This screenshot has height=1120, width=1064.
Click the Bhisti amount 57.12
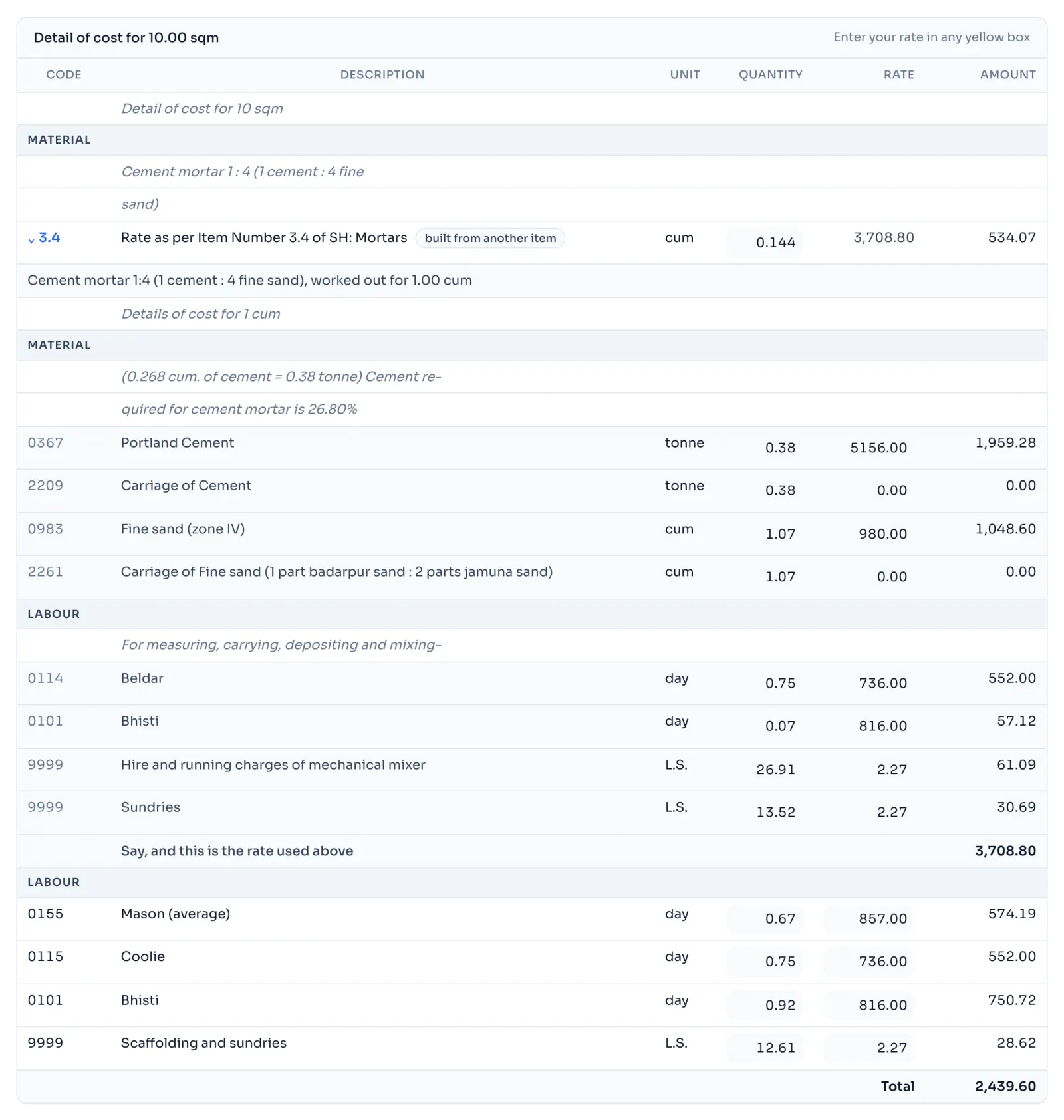[1016, 721]
